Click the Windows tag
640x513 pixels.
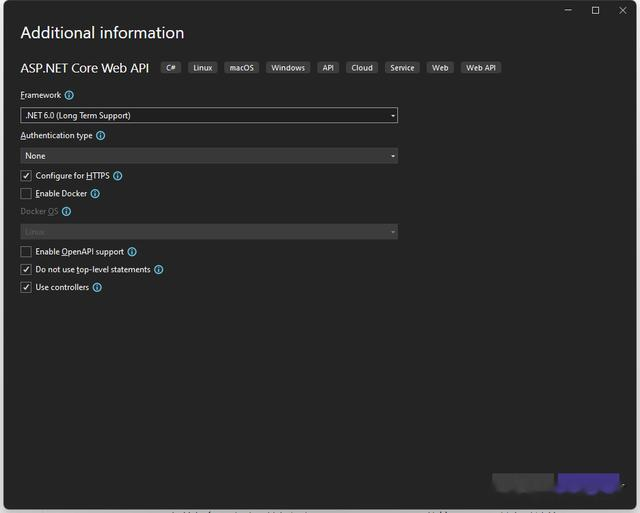(x=288, y=68)
